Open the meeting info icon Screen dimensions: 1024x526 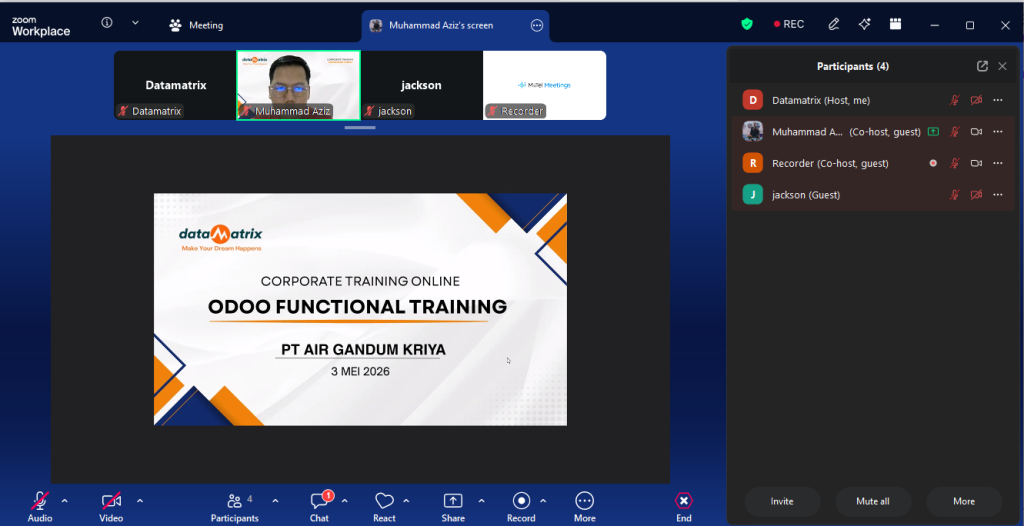pos(107,23)
